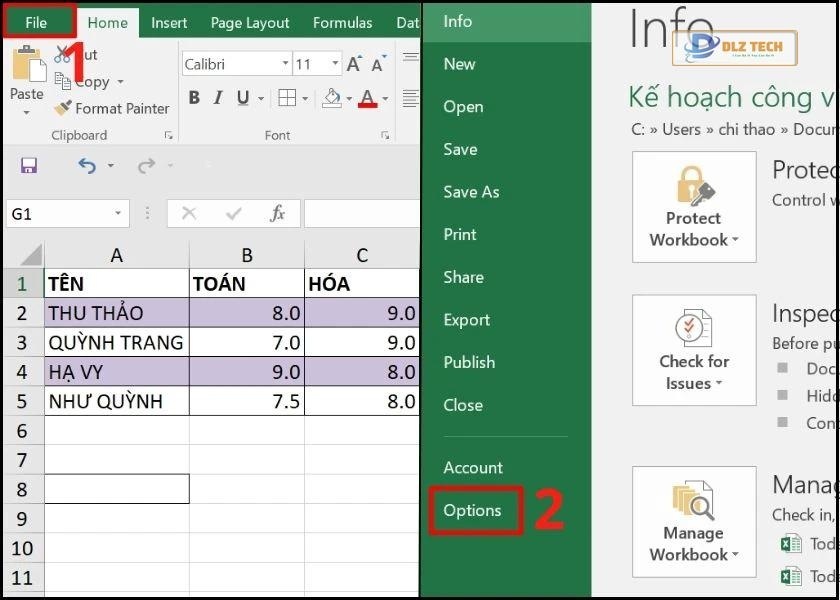Choose Save As from the sidebar
Viewport: 840px width, 600px height.
tap(471, 192)
